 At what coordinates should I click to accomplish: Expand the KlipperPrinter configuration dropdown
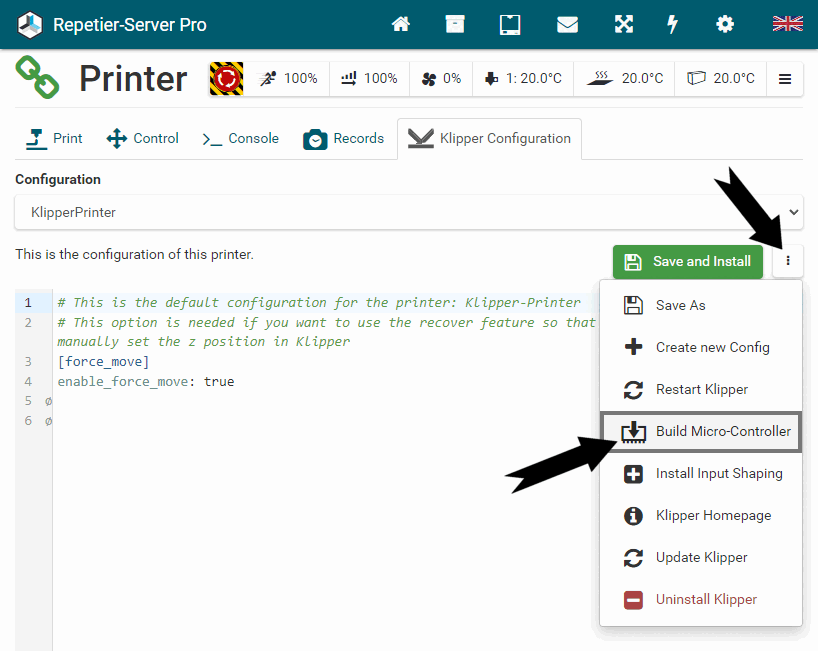click(x=409, y=212)
